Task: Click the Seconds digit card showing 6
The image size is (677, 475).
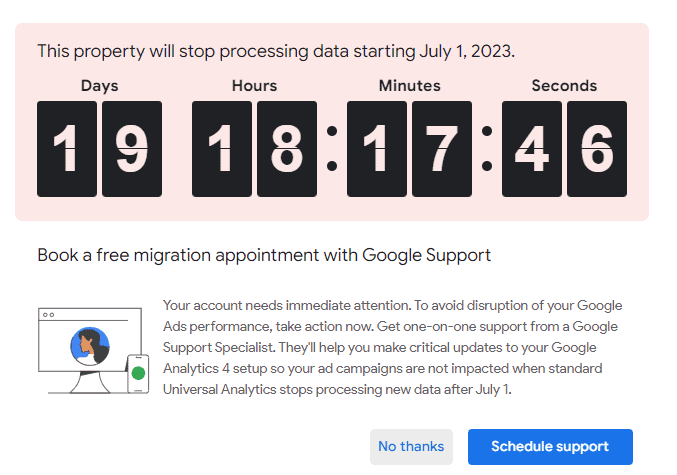Action: click(x=597, y=149)
